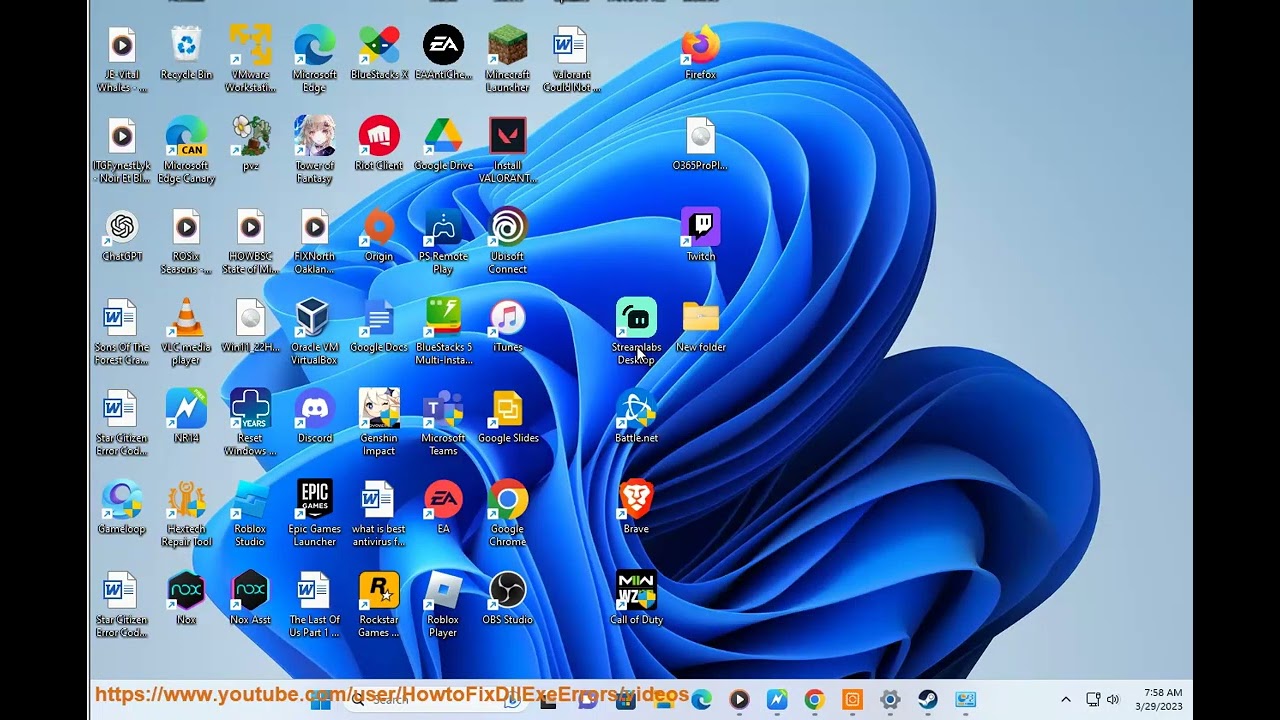
Task: Open VLC media player shortcut
Action: (186, 333)
